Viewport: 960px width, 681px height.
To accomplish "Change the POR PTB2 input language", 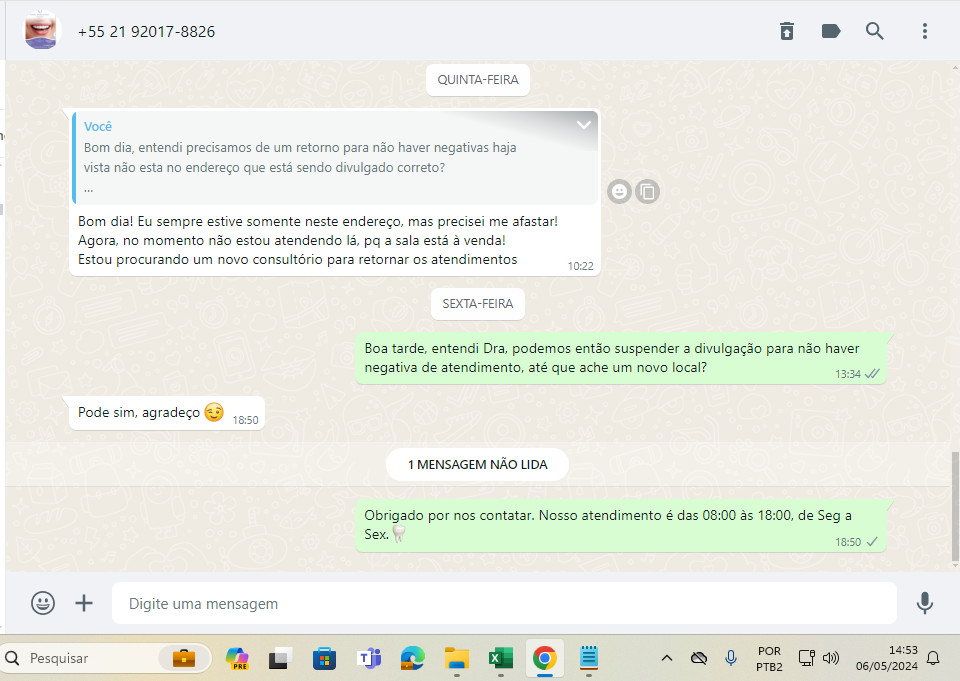I will (x=769, y=659).
